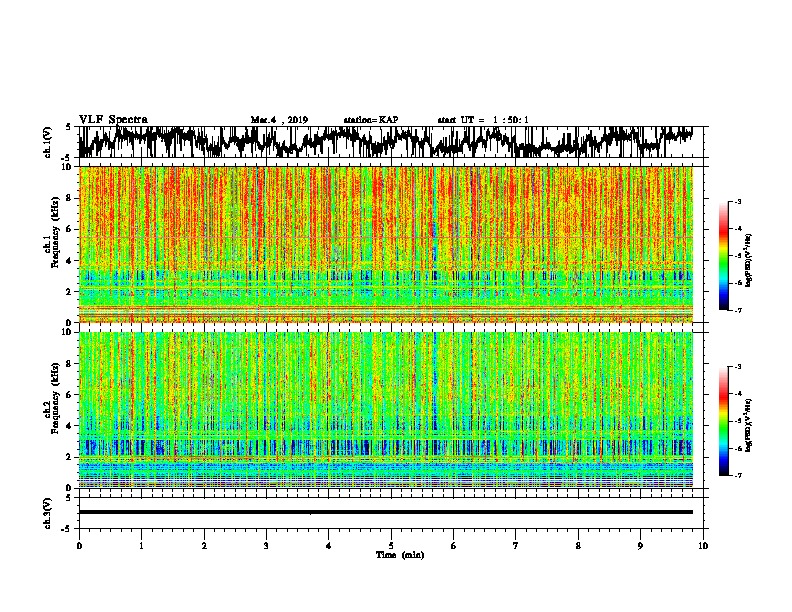Click the ch.3 flat voltage trace
This screenshot has width=792, height=612.
coord(386,512)
